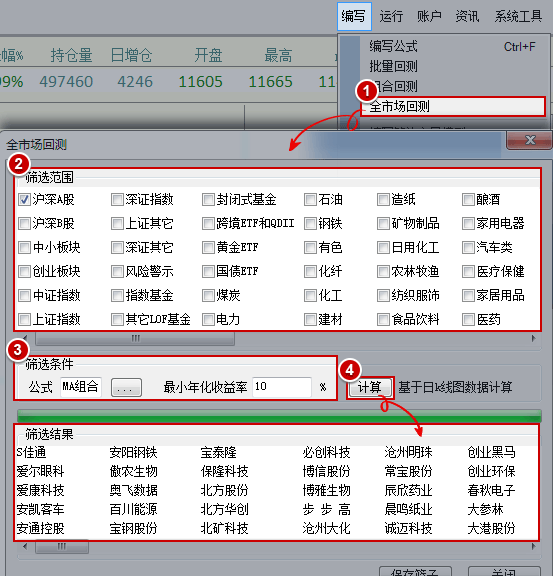The height and width of the screenshot is (576, 553).
Task: Click the 公式 field showing MA组合
Action: tap(81, 387)
